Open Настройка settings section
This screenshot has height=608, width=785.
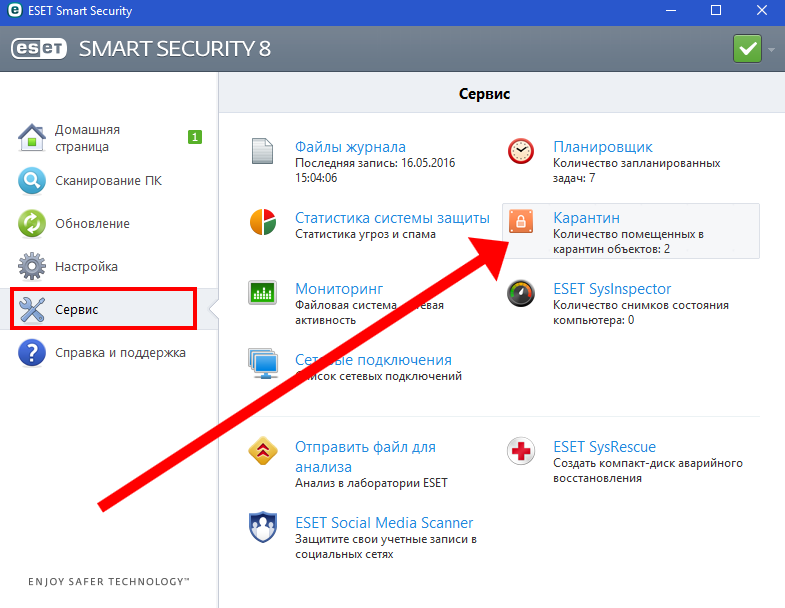tap(87, 267)
